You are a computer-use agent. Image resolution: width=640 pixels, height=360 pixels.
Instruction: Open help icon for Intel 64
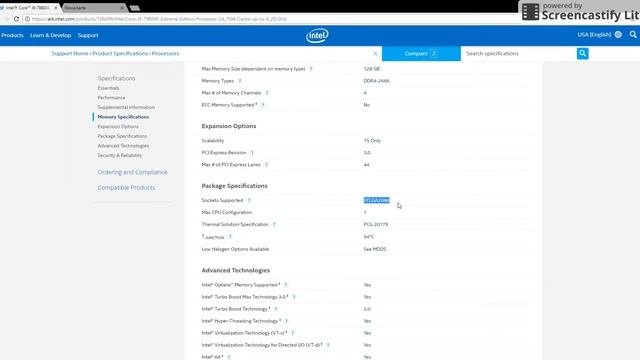[x=229, y=357]
